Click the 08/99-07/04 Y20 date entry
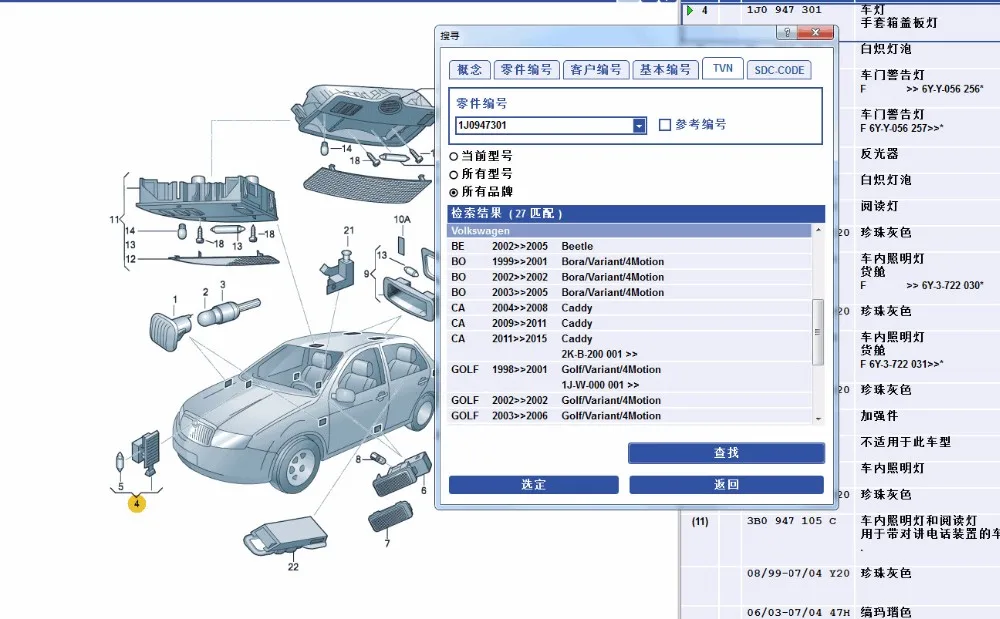Viewport: 1000px width, 619px height. [x=798, y=573]
